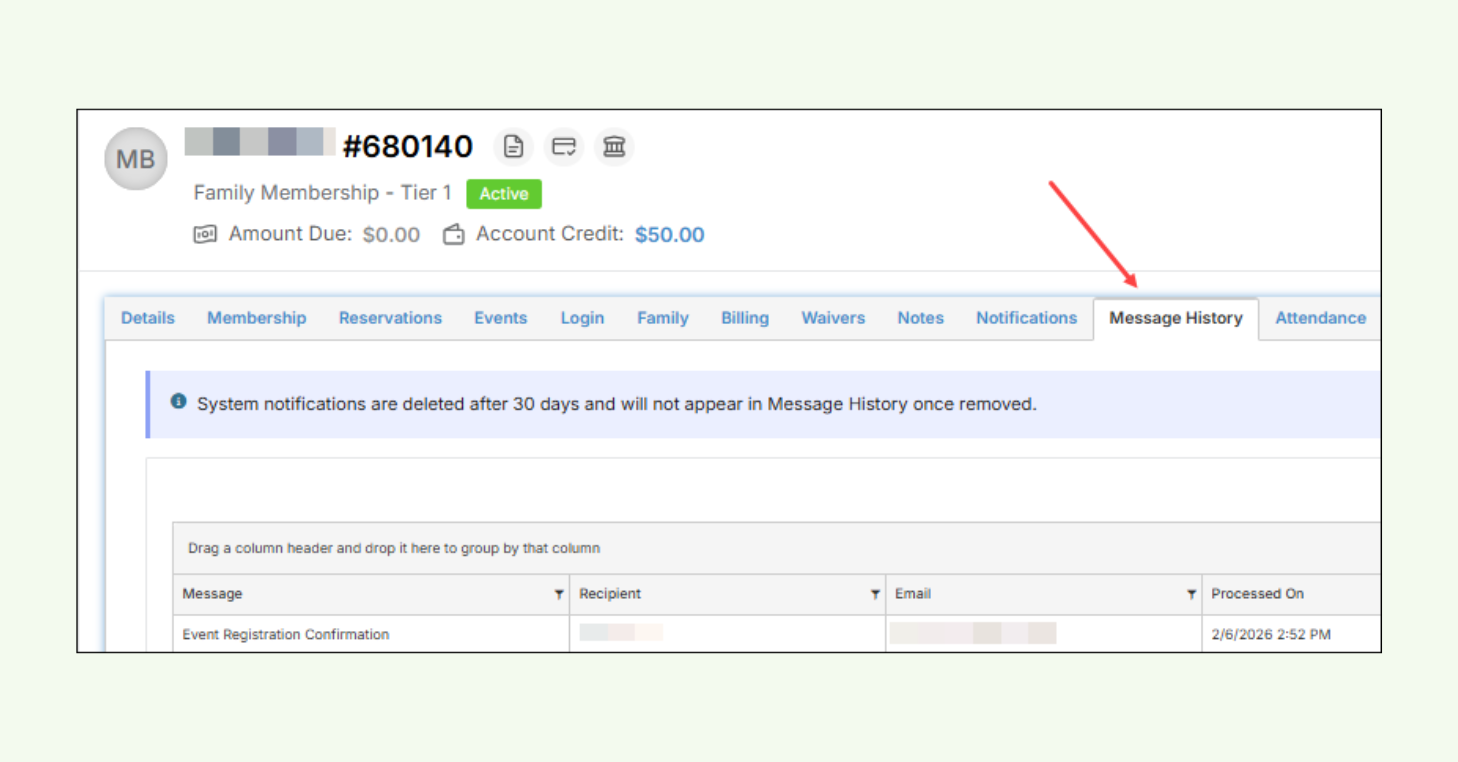The width and height of the screenshot is (1458, 762).
Task: Open the Message column filter
Action: [558, 593]
